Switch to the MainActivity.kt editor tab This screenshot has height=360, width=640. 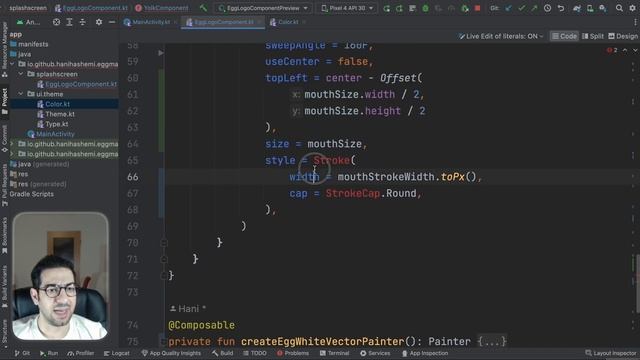(151, 22)
